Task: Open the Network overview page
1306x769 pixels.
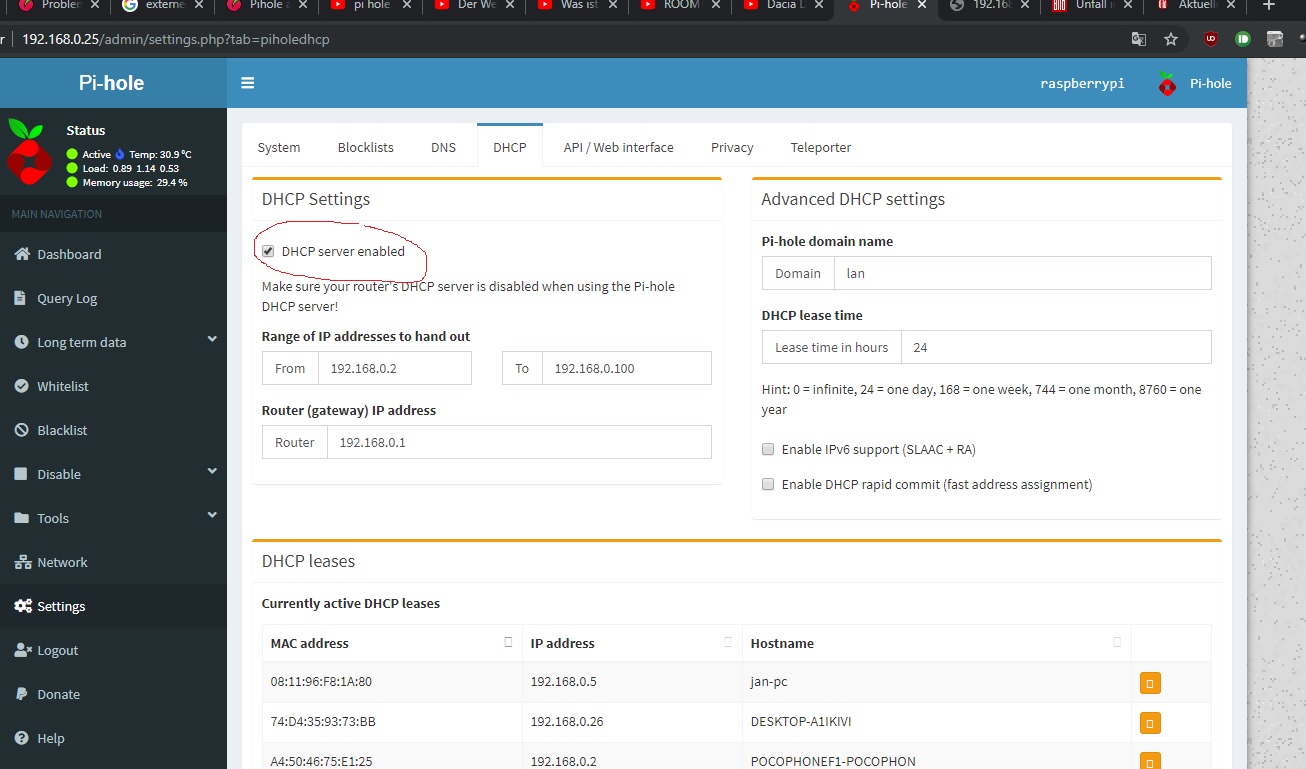Action: tap(62, 562)
